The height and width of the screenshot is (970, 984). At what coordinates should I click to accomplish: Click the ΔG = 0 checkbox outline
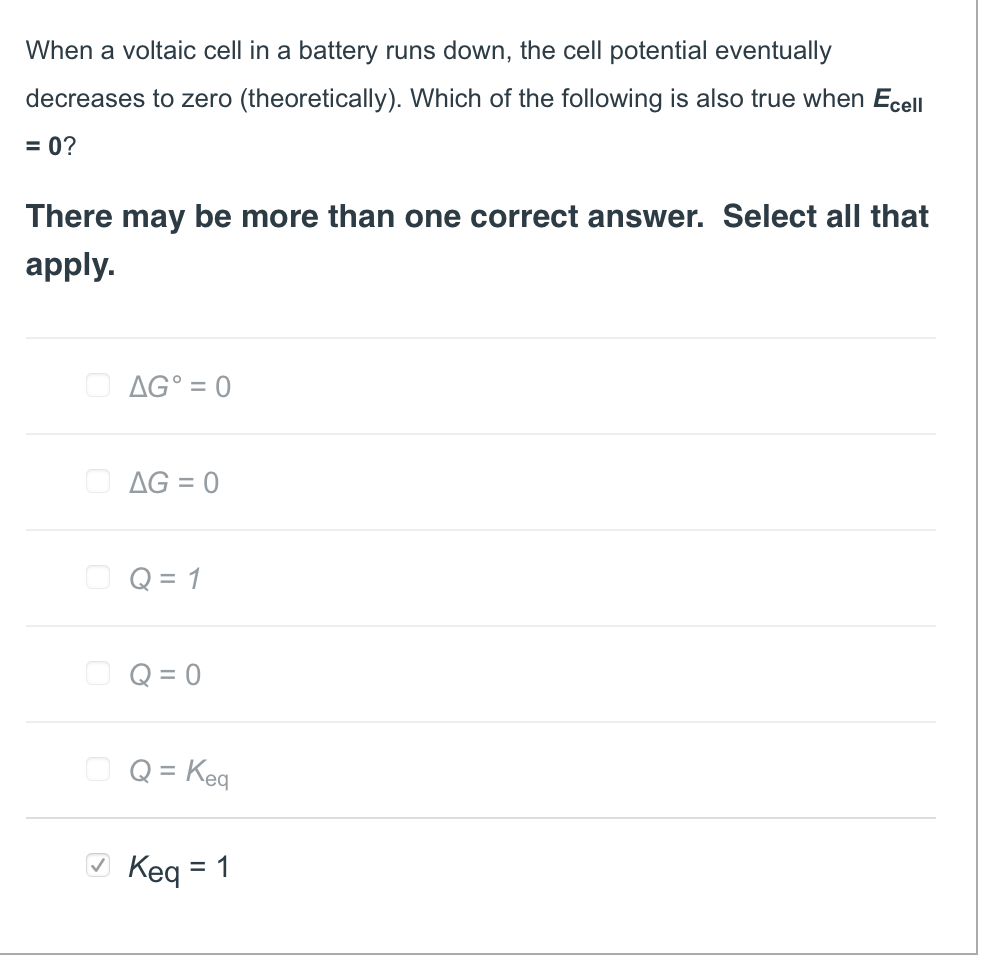pos(97,481)
